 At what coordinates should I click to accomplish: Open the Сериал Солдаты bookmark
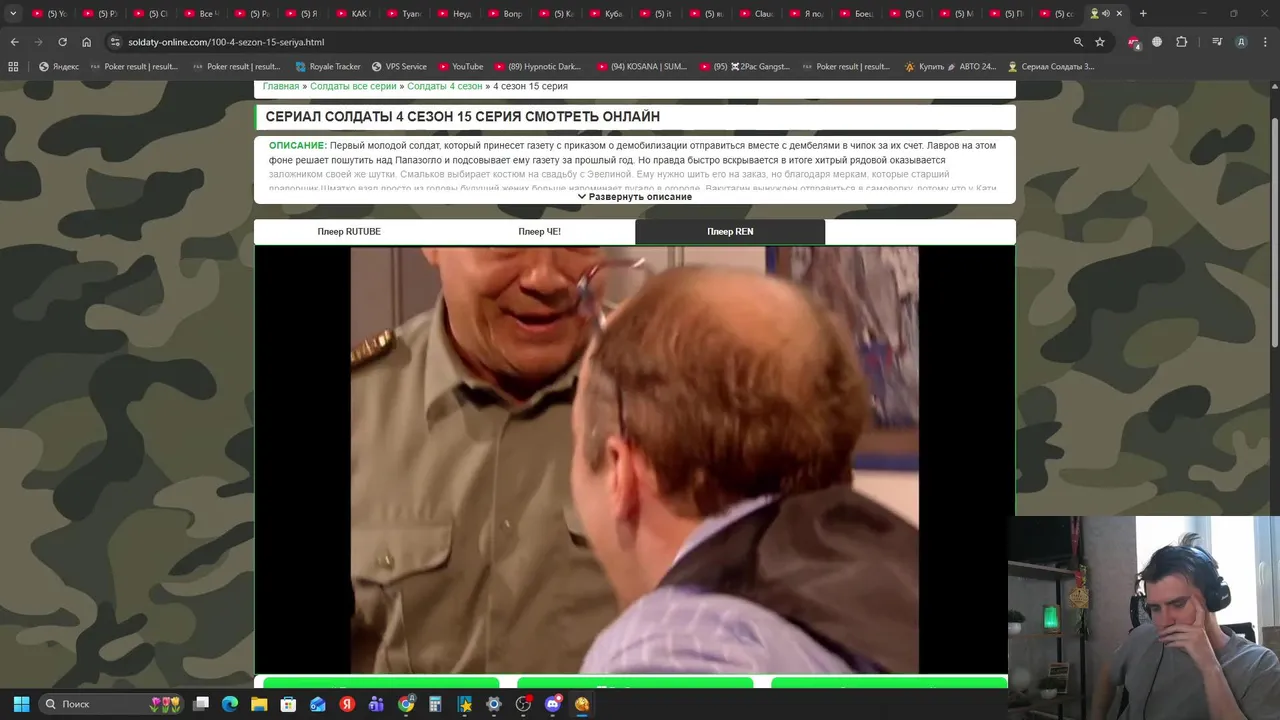coord(1051,67)
